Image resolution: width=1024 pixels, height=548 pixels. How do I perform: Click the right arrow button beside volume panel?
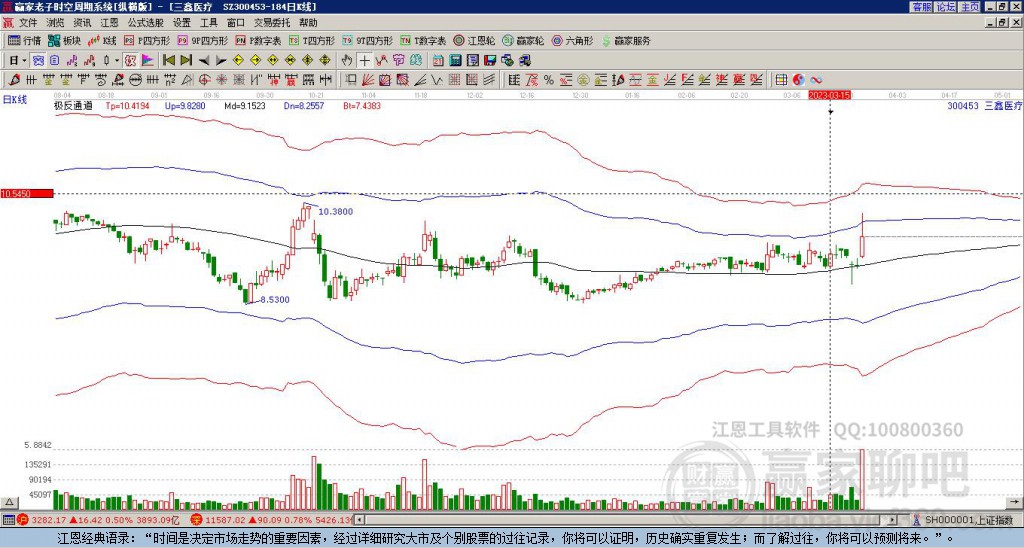(x=1016, y=502)
